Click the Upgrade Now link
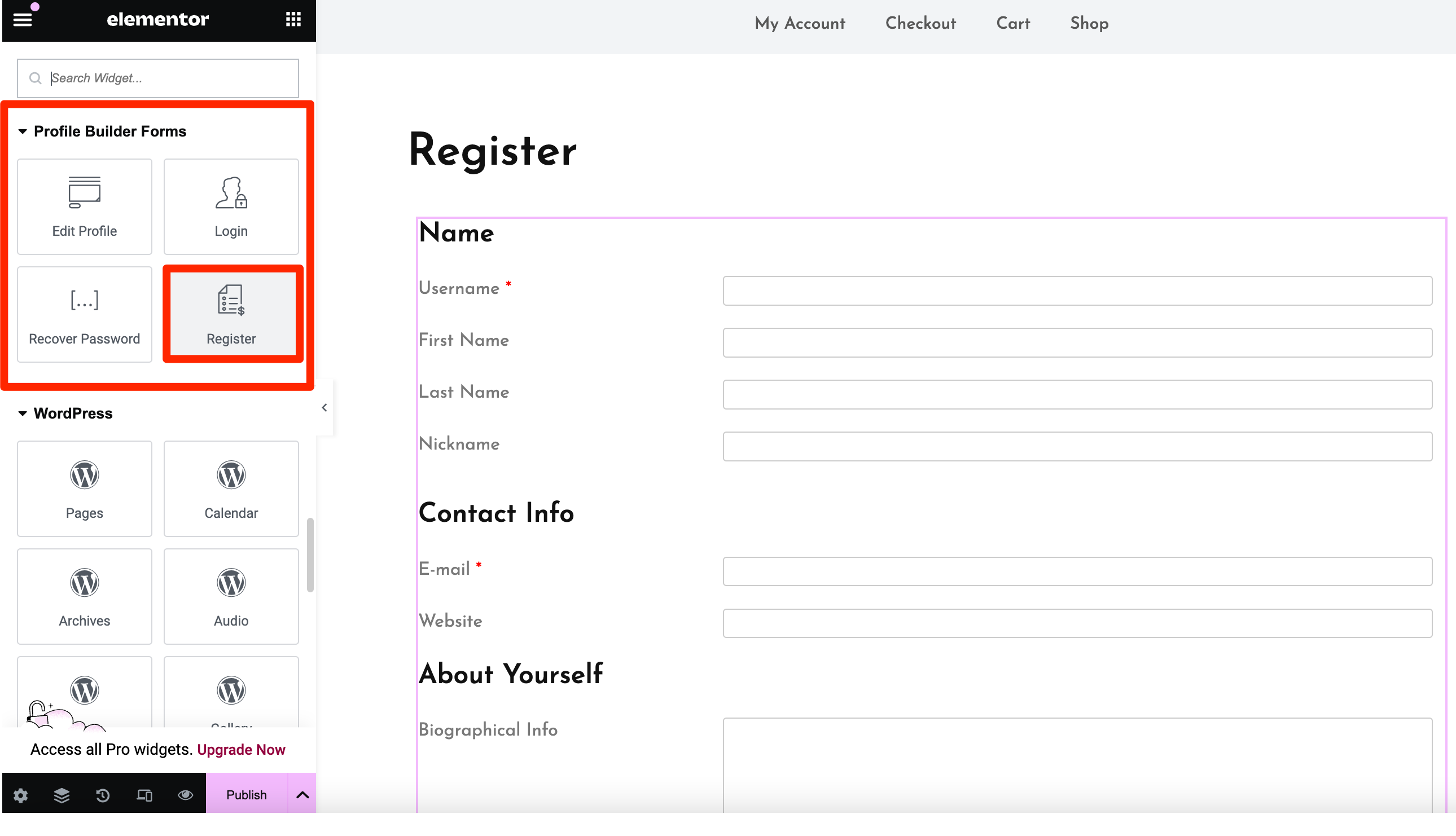This screenshot has height=836, width=1456. point(241,749)
